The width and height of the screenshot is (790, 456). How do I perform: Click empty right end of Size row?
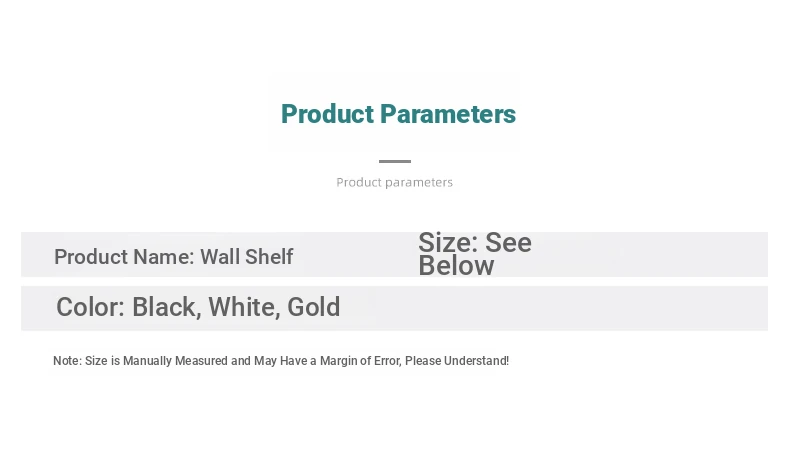point(655,254)
